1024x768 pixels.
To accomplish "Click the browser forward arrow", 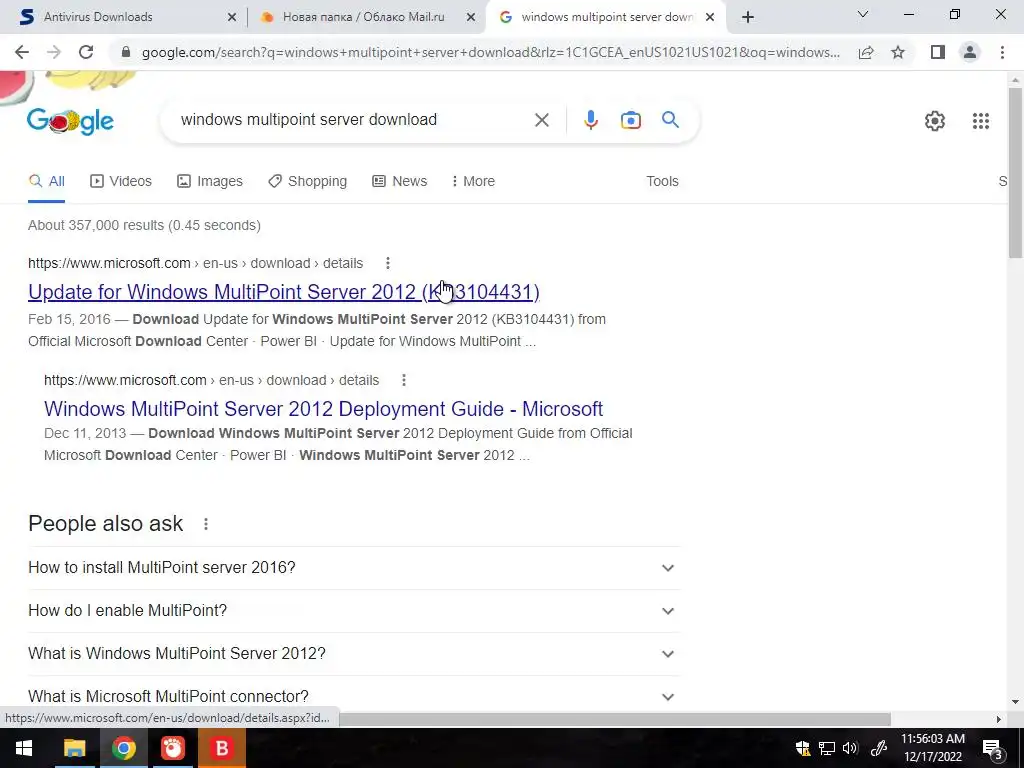I will coord(54,52).
